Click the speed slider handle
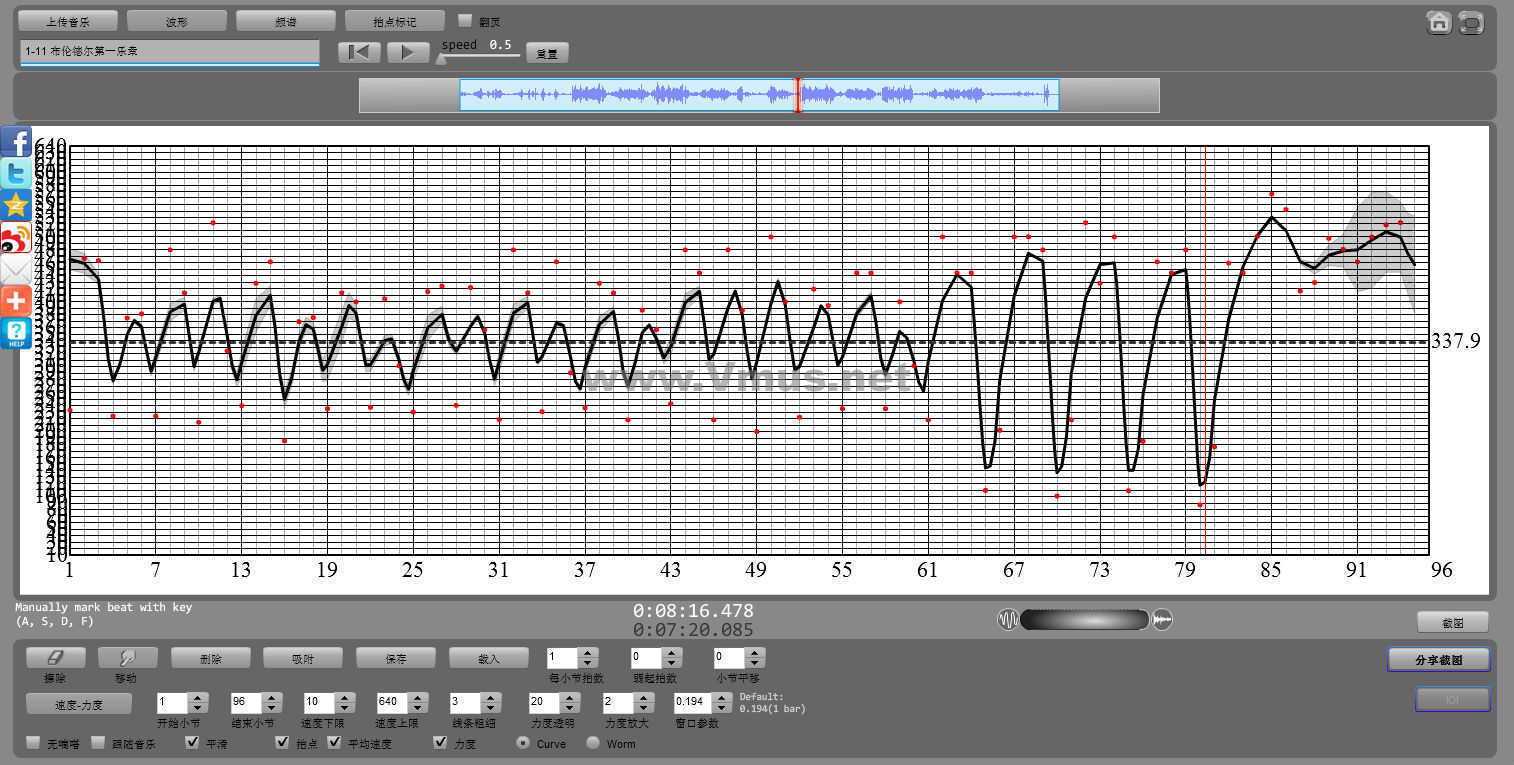The height and width of the screenshot is (765, 1514). [x=441, y=58]
